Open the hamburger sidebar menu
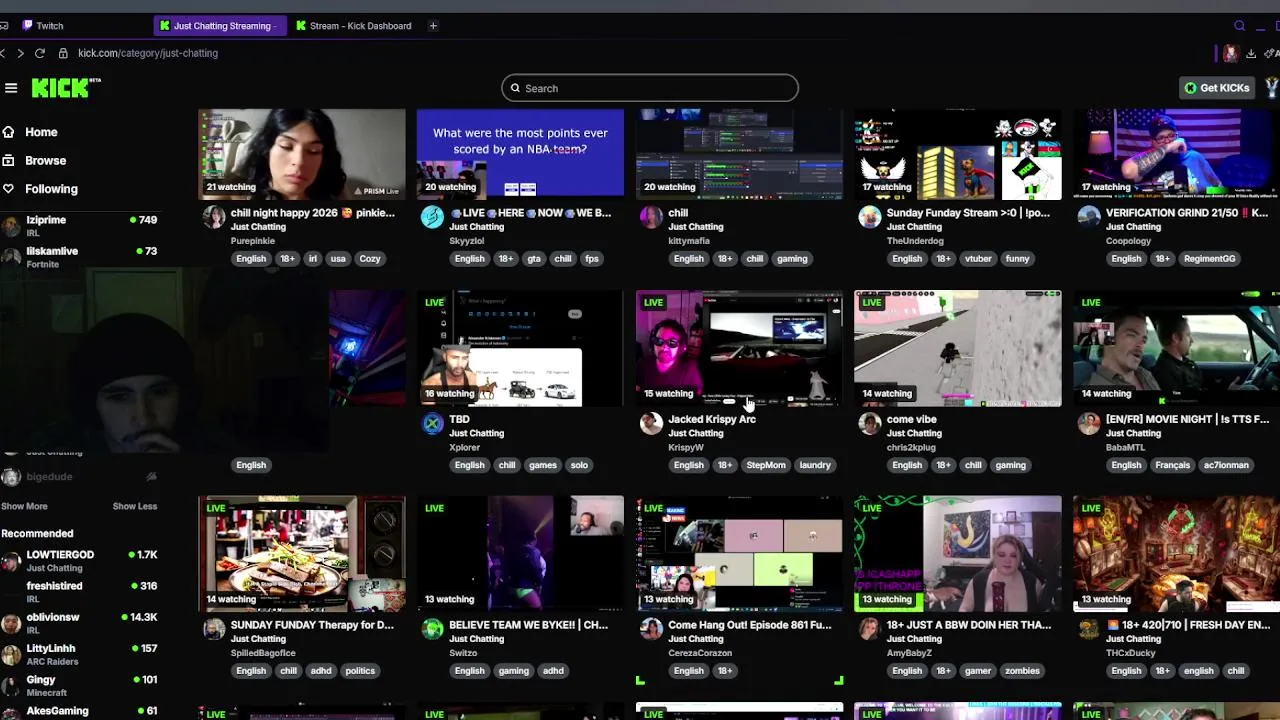Viewport: 1280px width, 720px height. coord(11,88)
